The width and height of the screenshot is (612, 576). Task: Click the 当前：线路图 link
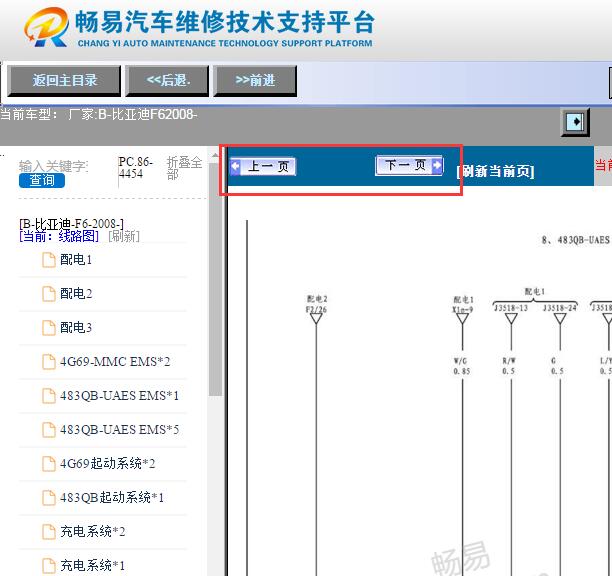59,236
